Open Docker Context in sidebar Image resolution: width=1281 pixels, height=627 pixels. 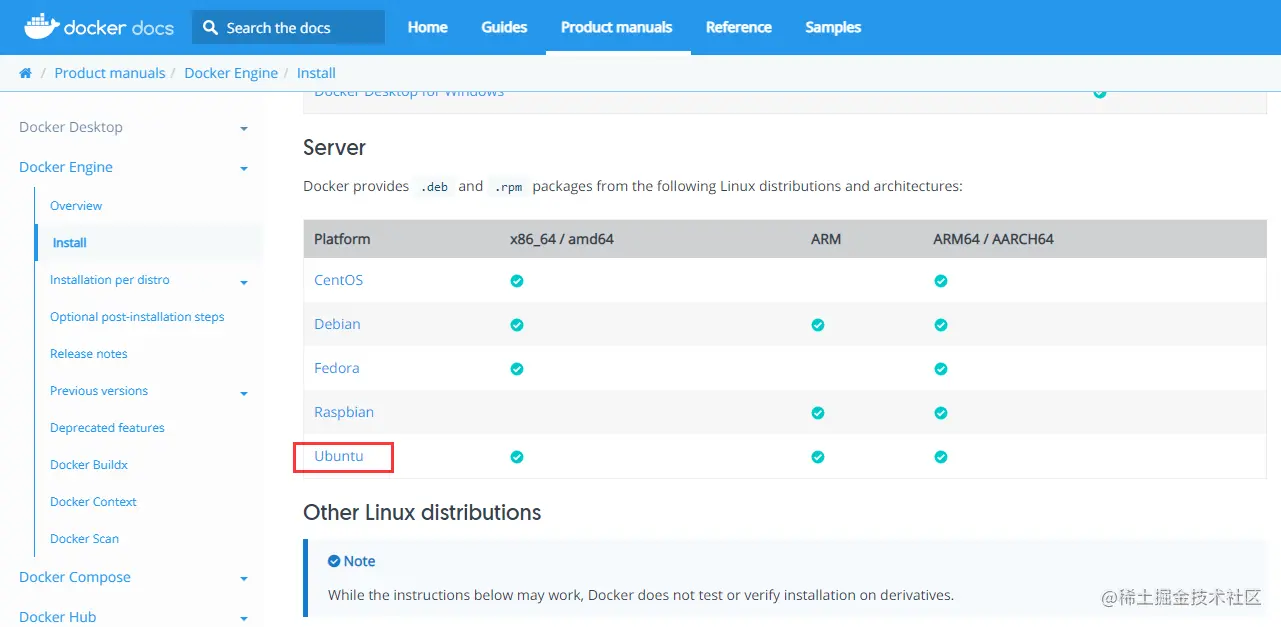coord(93,502)
